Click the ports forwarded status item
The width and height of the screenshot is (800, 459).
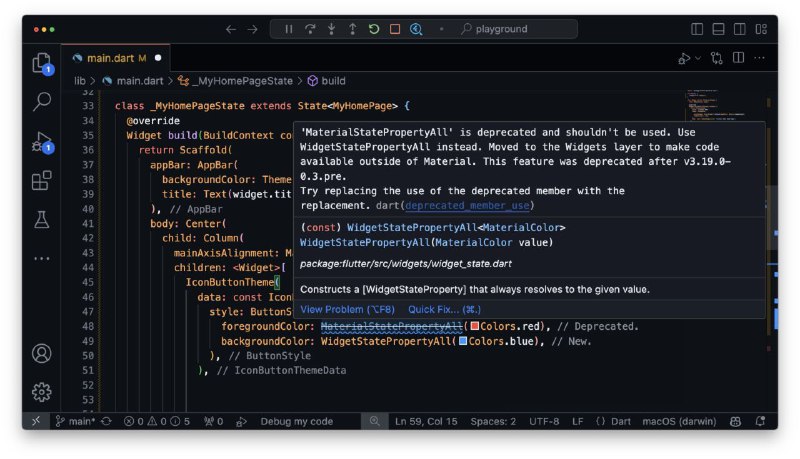[x=213, y=422]
